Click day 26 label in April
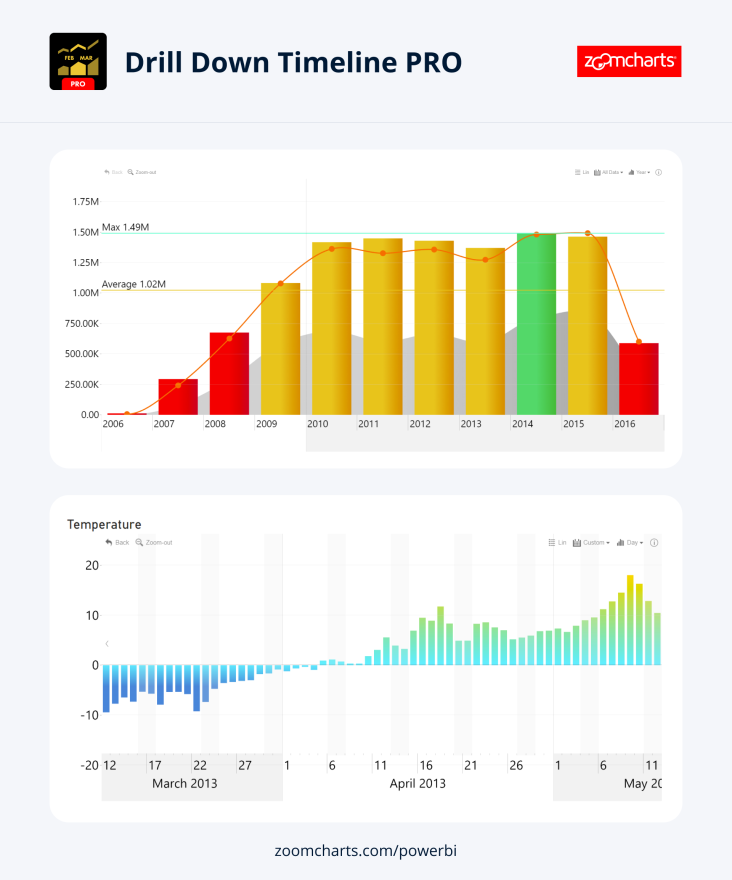Screen dimensions: 732x880 click(516, 766)
